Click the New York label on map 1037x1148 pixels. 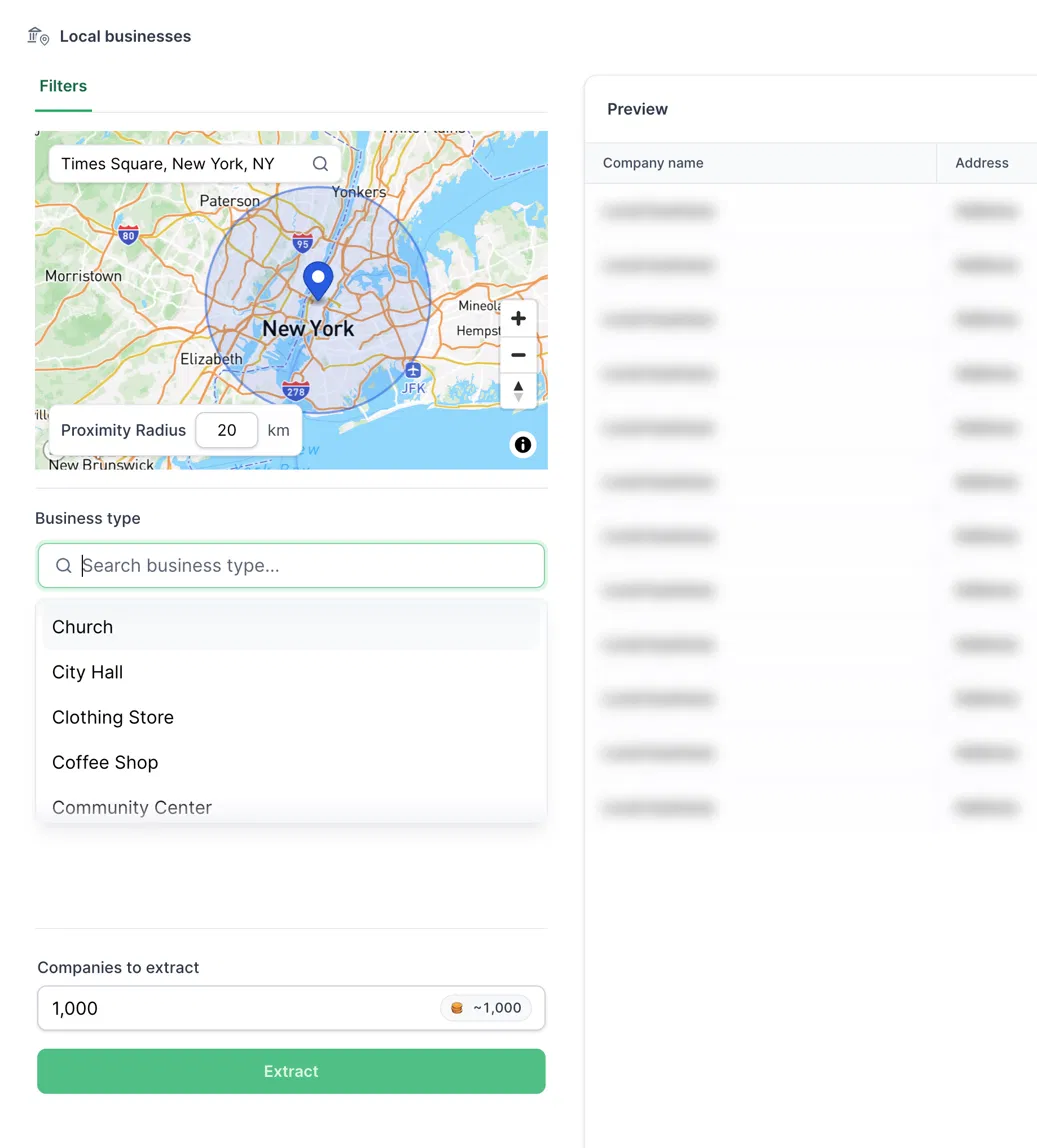coord(308,329)
